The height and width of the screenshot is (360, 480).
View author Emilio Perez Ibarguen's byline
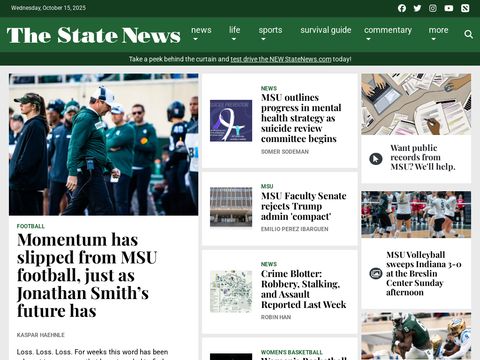pyautogui.click(x=294, y=229)
